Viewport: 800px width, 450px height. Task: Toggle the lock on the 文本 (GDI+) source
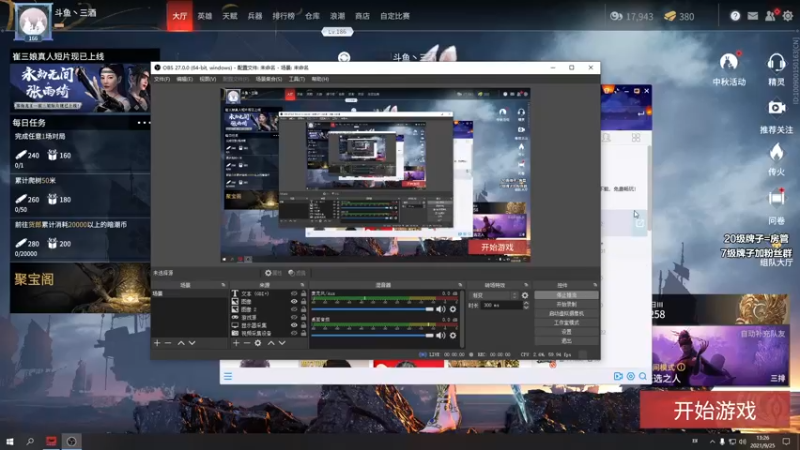tap(304, 294)
